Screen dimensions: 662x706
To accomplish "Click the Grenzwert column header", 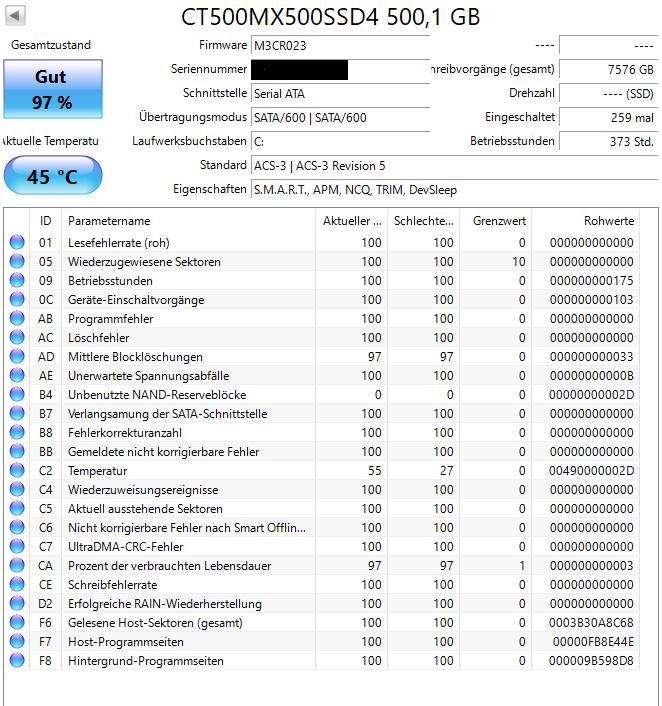I will 496,221.
